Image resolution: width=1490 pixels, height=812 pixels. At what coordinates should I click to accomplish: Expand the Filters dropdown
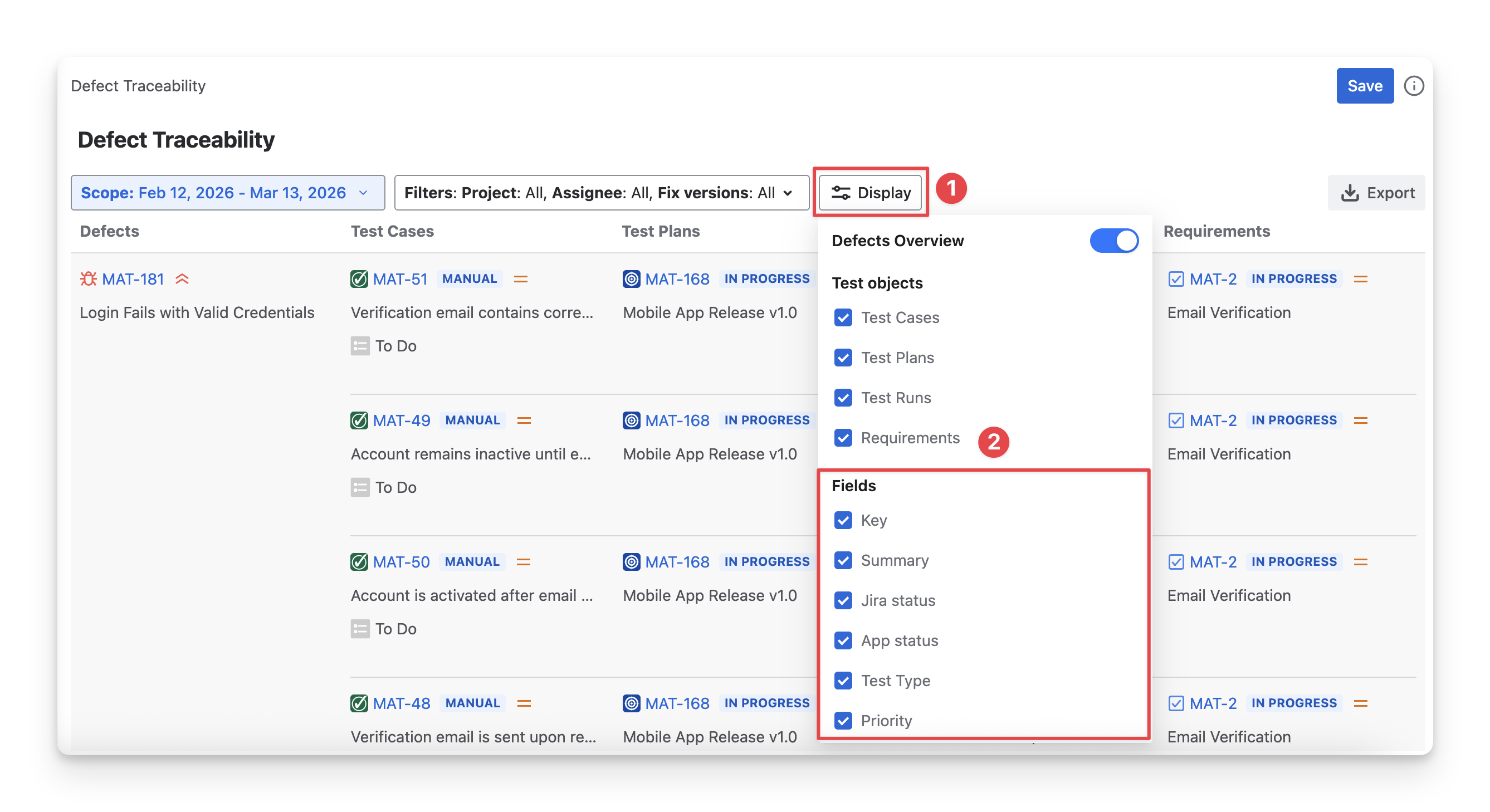click(x=601, y=193)
